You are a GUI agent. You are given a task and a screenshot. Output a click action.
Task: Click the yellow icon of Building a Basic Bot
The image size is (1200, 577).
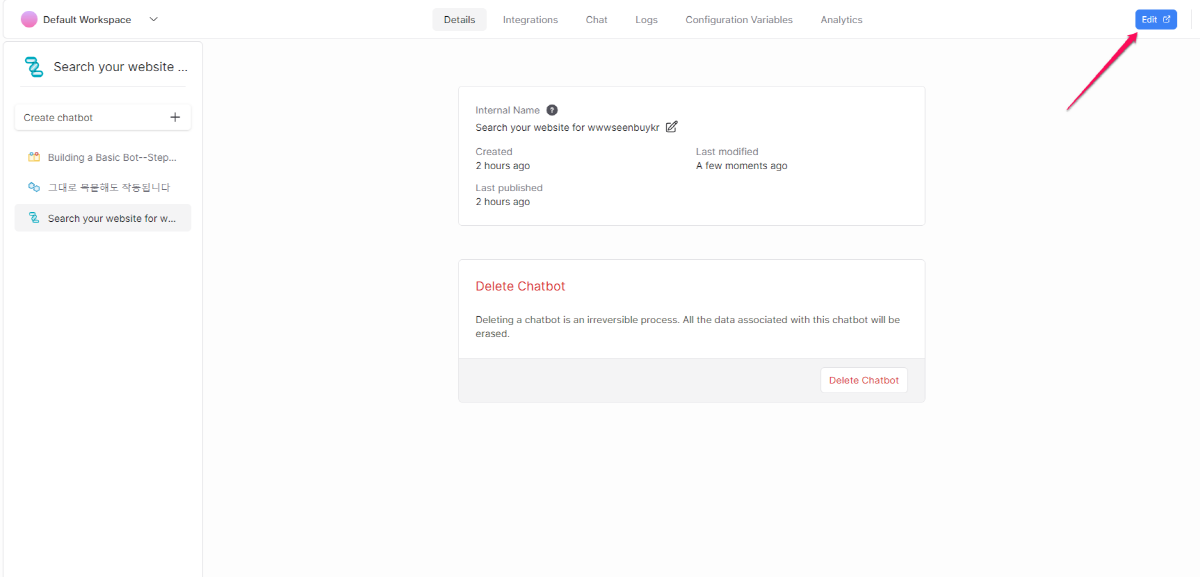pos(34,157)
